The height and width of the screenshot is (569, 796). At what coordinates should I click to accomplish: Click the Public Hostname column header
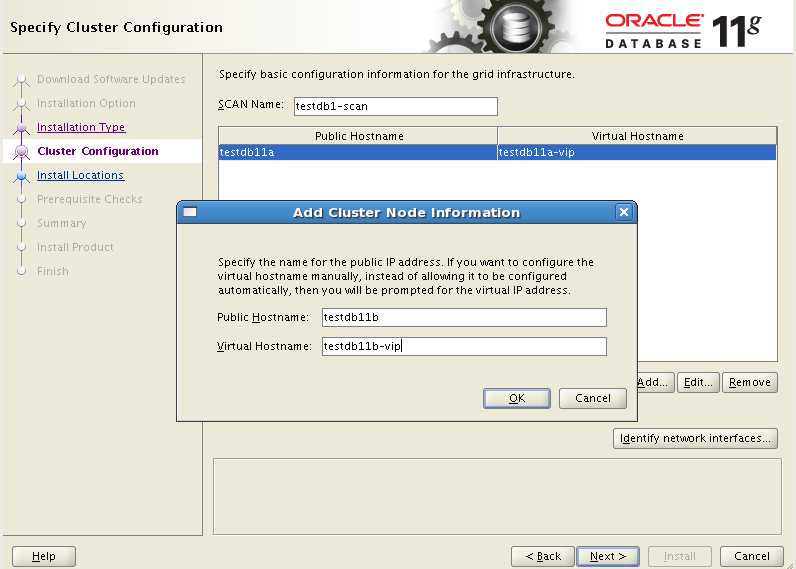(358, 136)
